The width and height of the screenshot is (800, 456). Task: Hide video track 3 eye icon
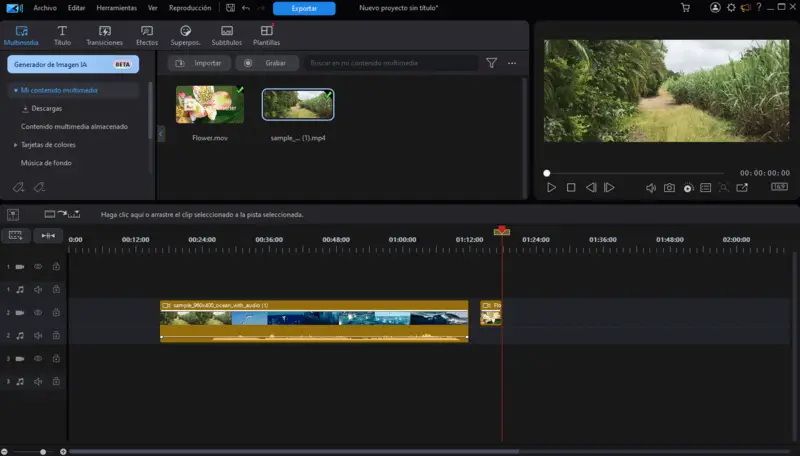(38, 359)
